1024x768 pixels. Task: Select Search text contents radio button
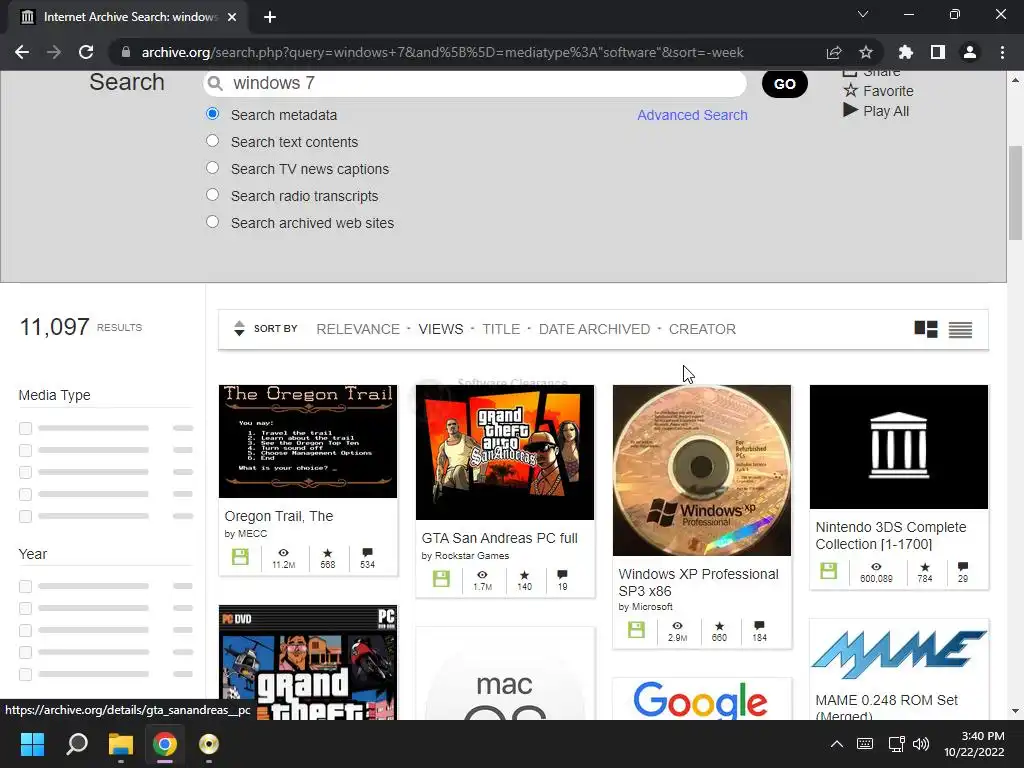(212, 140)
